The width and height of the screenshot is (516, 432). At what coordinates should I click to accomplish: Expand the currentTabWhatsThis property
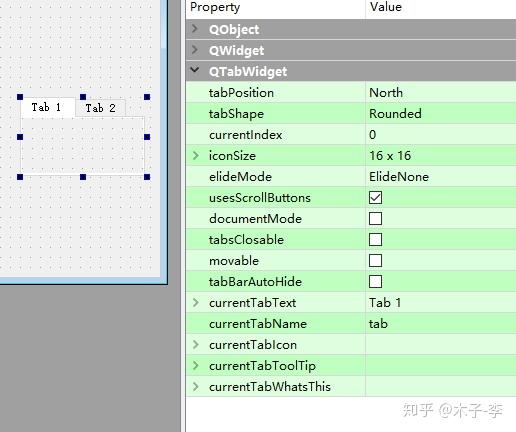point(196,386)
